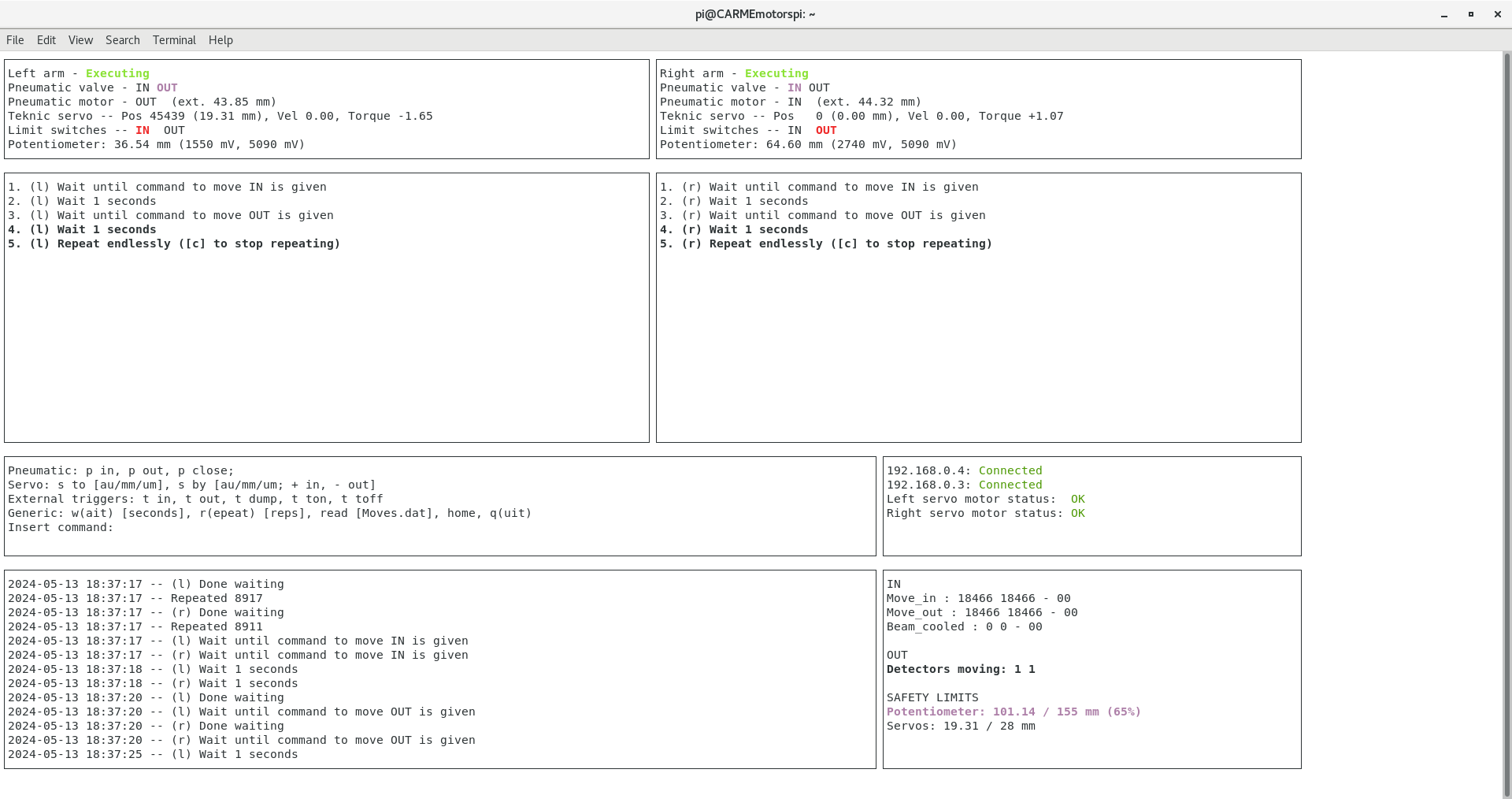Click the Left servo motor status OK
The width and height of the screenshot is (1512, 799).
(1077, 500)
